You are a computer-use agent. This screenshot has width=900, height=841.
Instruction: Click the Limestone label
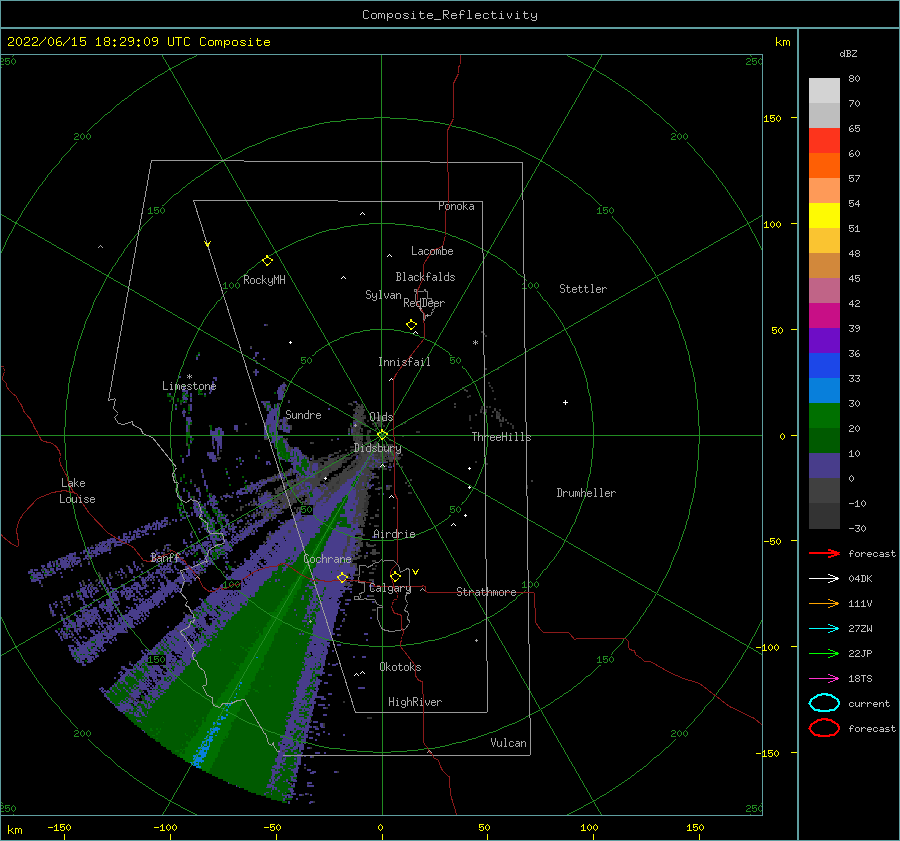189,386
